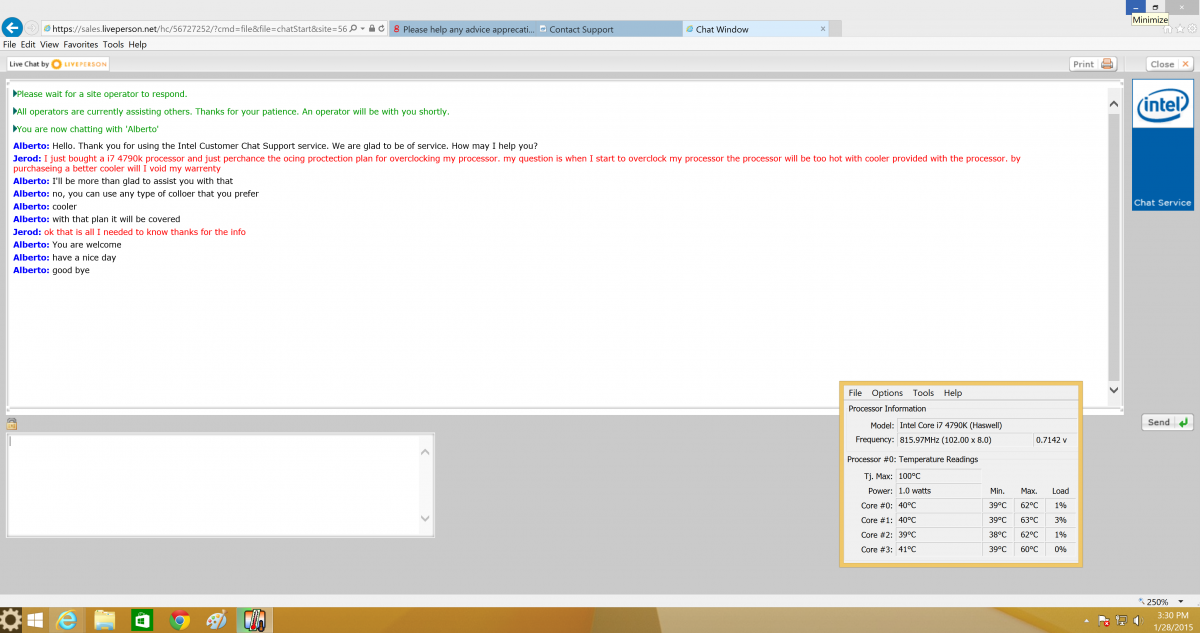Open settings gear in taskbar corner
This screenshot has width=1200, height=633.
[11, 620]
